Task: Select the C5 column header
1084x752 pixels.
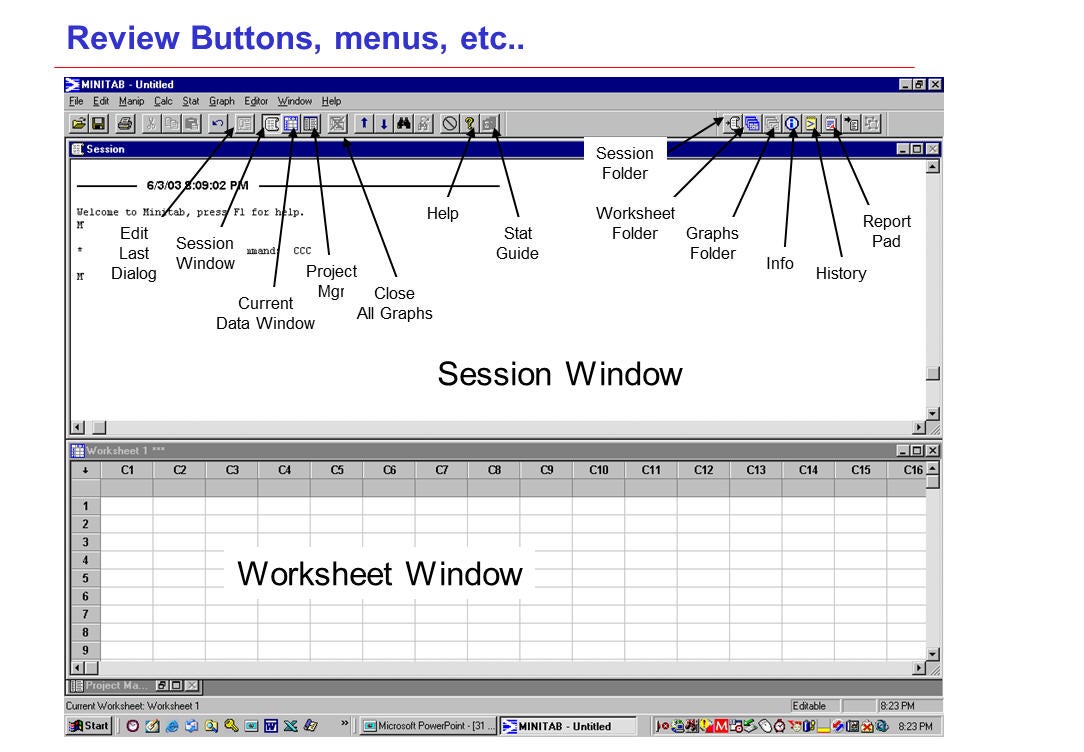Action: click(337, 469)
